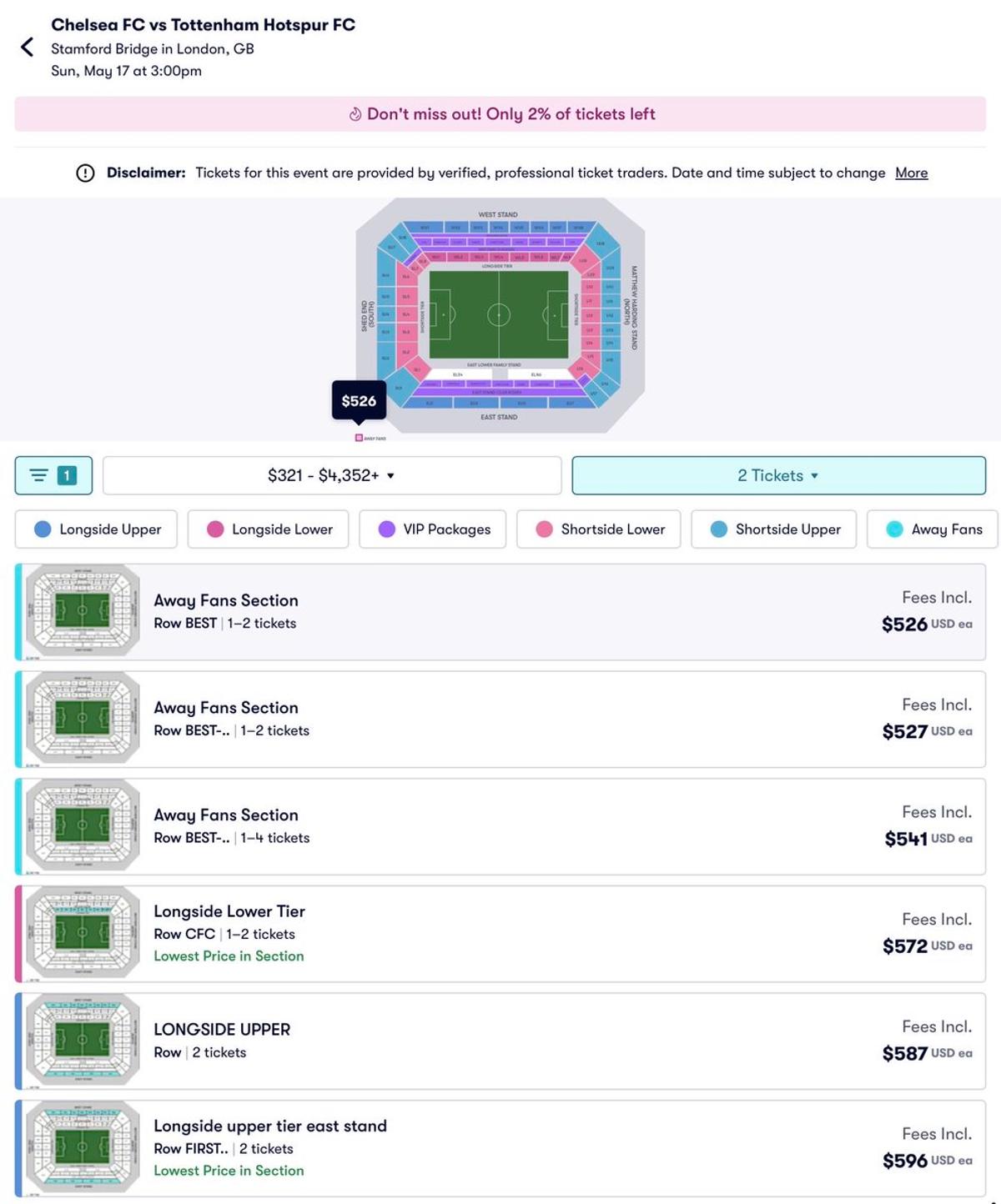Click the back arrow to return
Viewport: 1001px width, 1204px height.
tap(28, 47)
